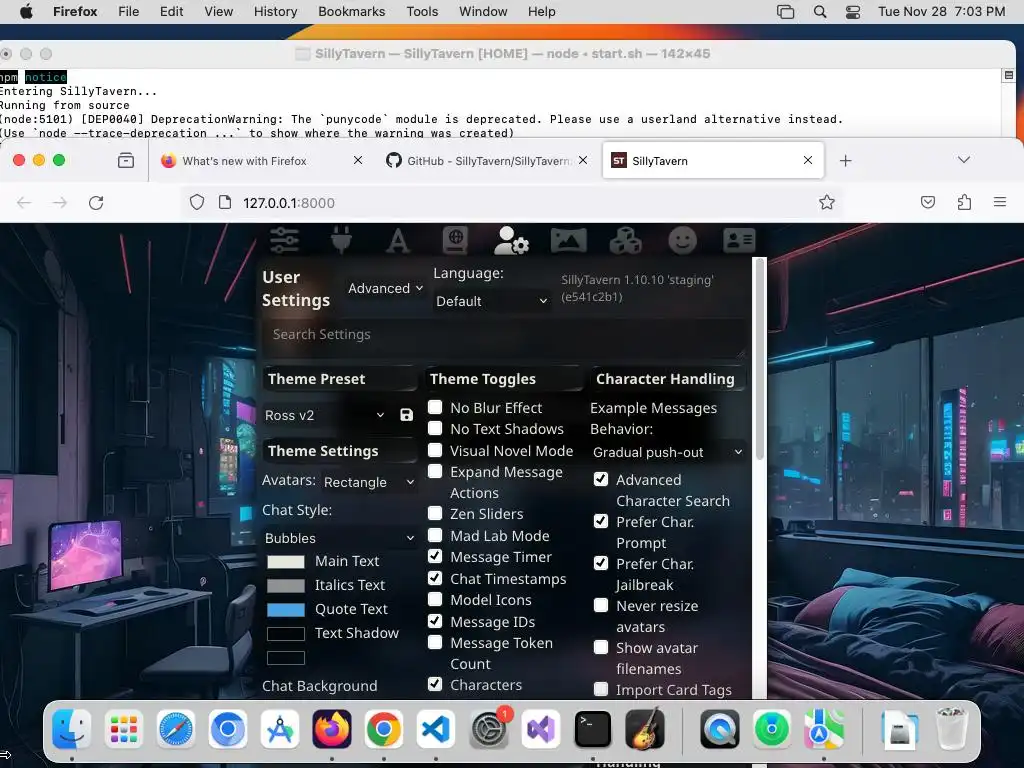Open the Tools menu
Viewport: 1024px width, 768px height.
point(422,12)
